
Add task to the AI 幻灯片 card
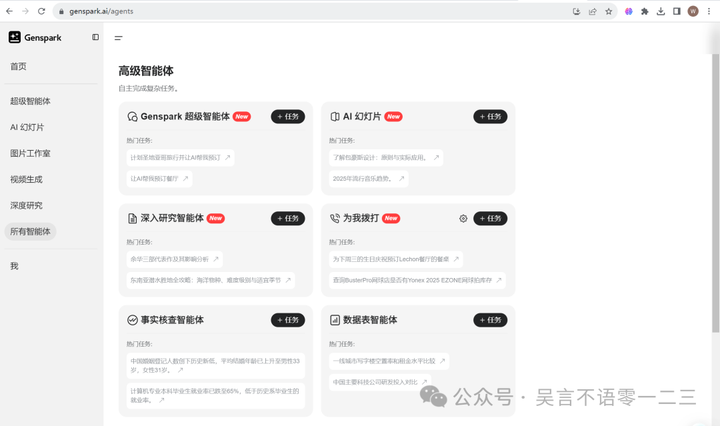490,117
